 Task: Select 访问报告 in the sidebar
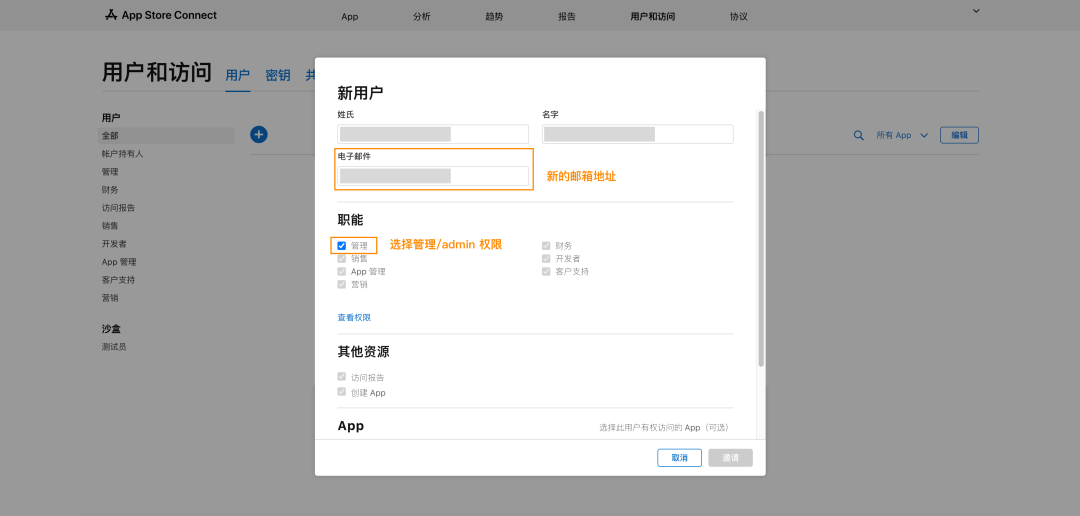[x=118, y=207]
